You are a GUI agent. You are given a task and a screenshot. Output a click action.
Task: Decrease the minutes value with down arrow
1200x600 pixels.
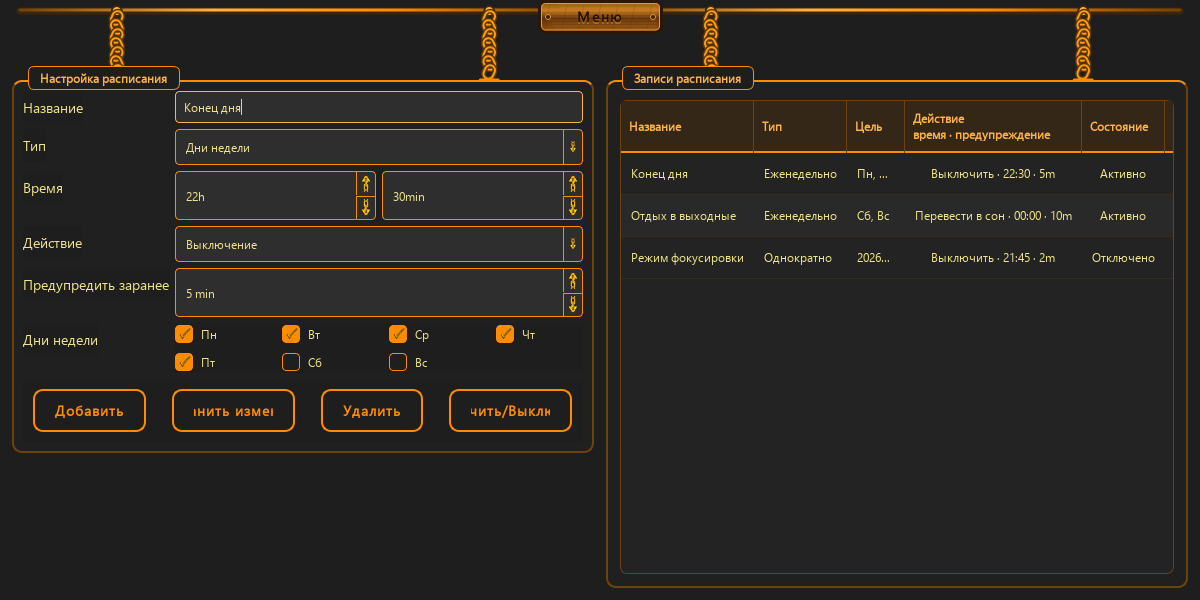(573, 208)
